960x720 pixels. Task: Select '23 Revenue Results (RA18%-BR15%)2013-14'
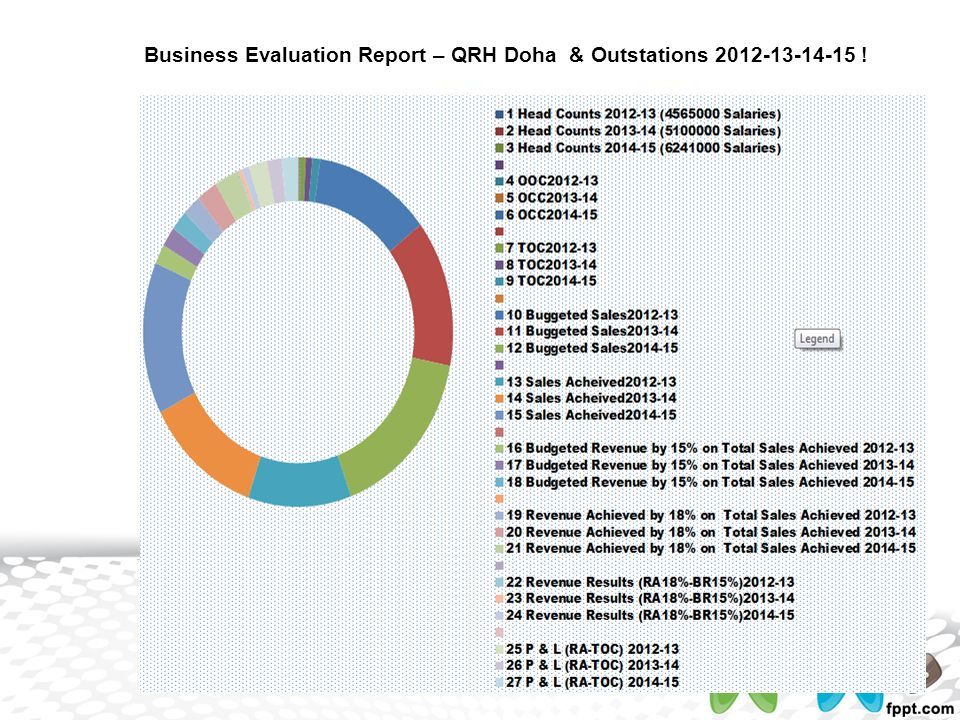[644, 598]
